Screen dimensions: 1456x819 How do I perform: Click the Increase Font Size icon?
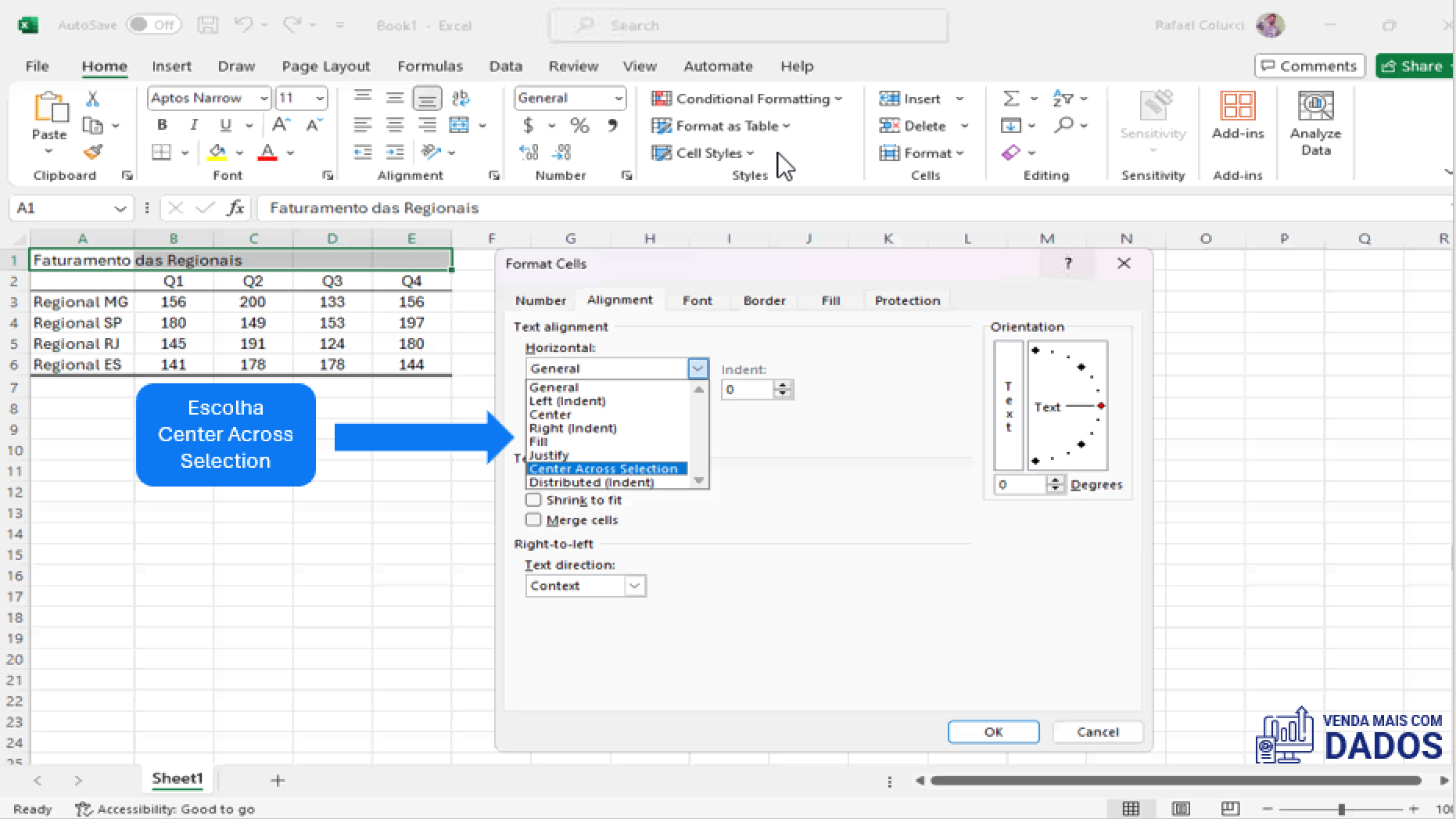click(x=278, y=124)
